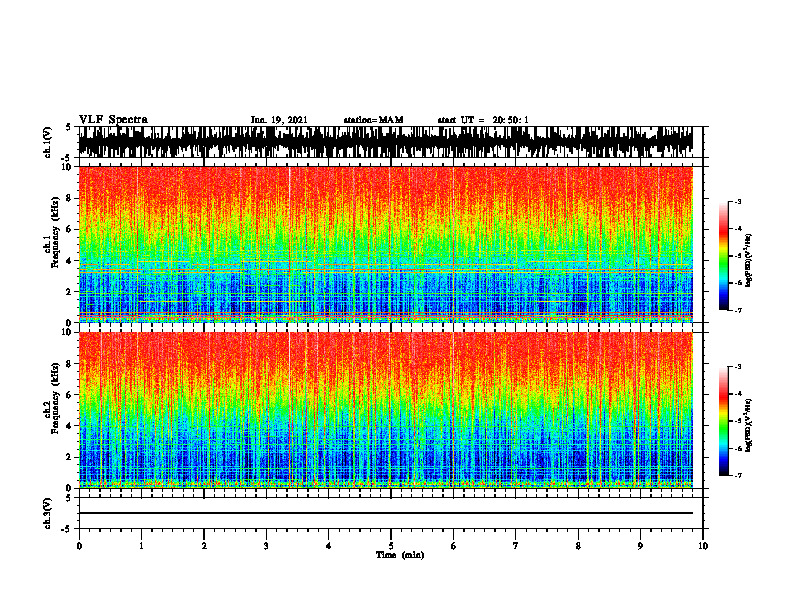Click the "-3" tick on ch.2 colorbar

(x=738, y=367)
